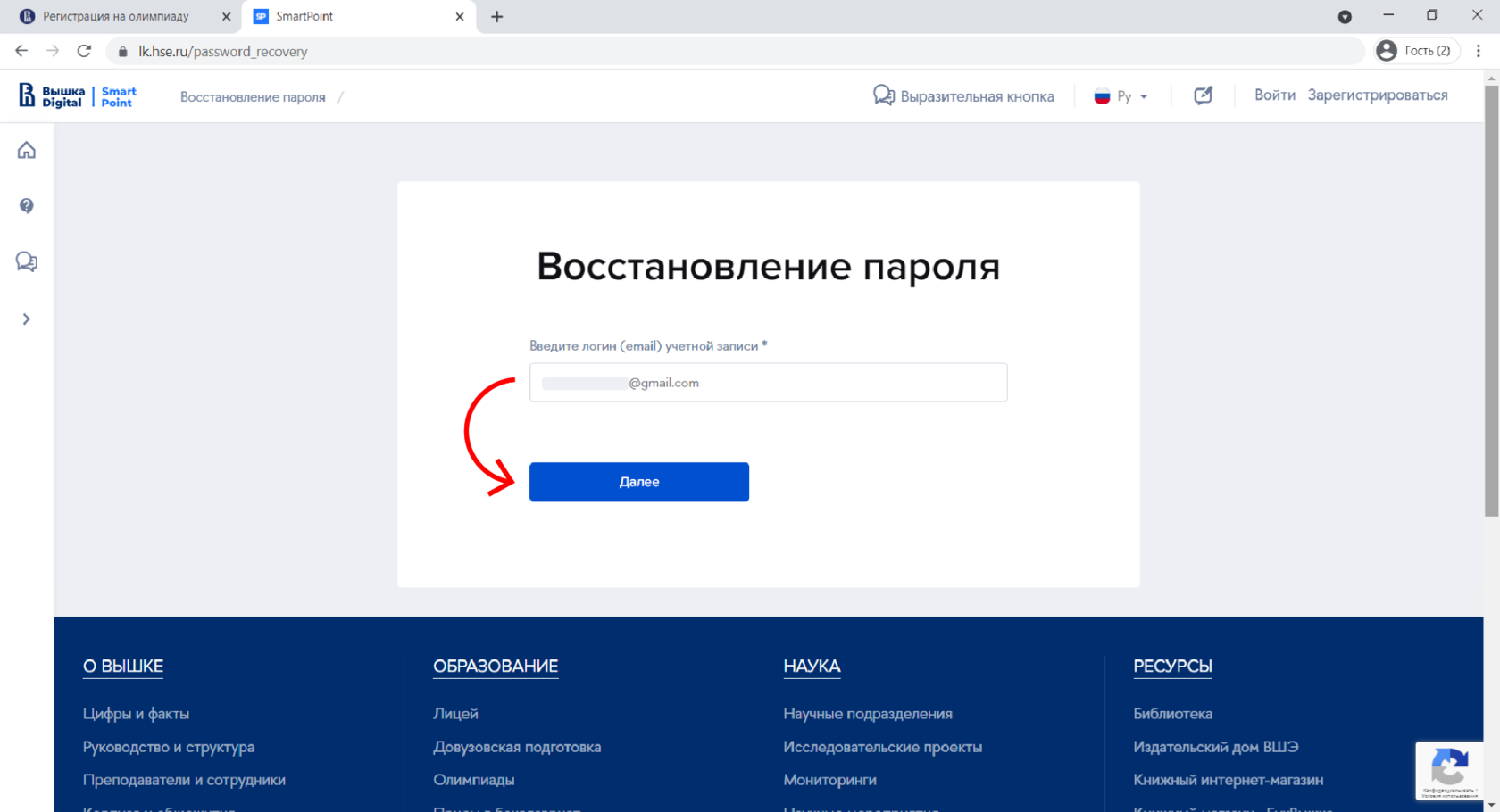Open the Лицей footer link
1500x812 pixels.
click(x=455, y=714)
